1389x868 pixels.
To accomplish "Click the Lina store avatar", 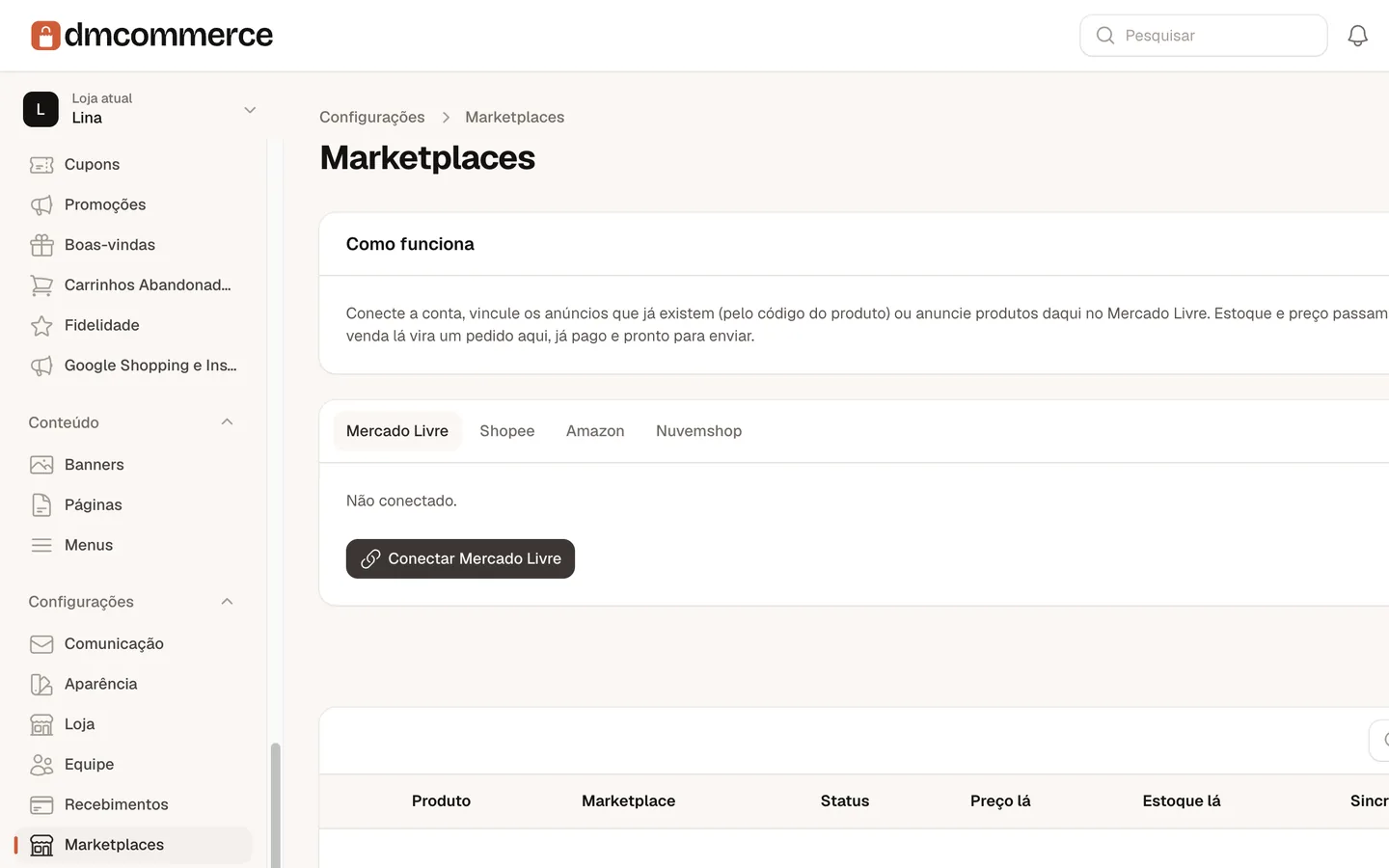I will 41,110.
